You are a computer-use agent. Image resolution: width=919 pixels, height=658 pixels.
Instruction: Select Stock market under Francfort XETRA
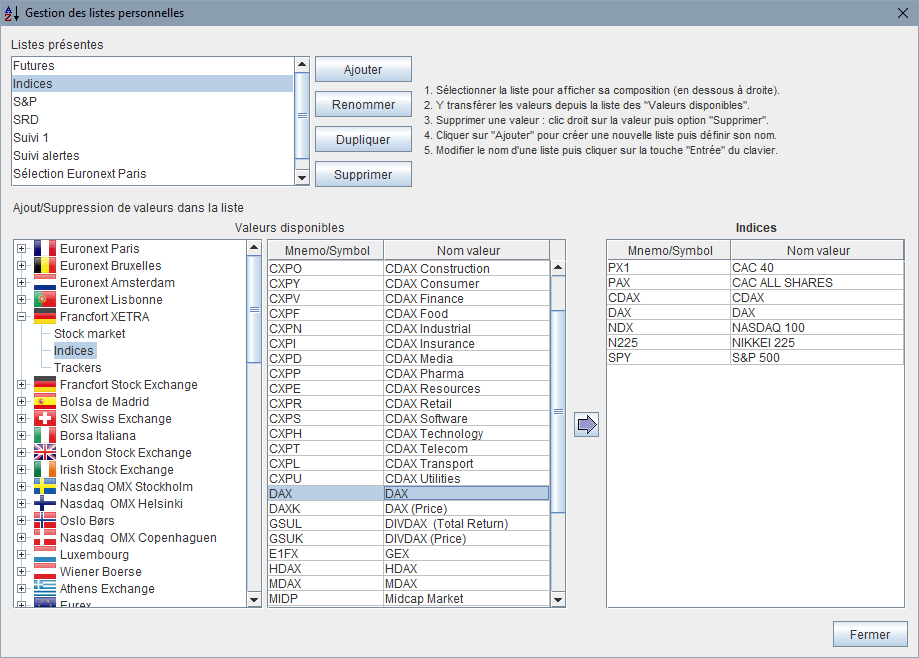(x=90, y=333)
